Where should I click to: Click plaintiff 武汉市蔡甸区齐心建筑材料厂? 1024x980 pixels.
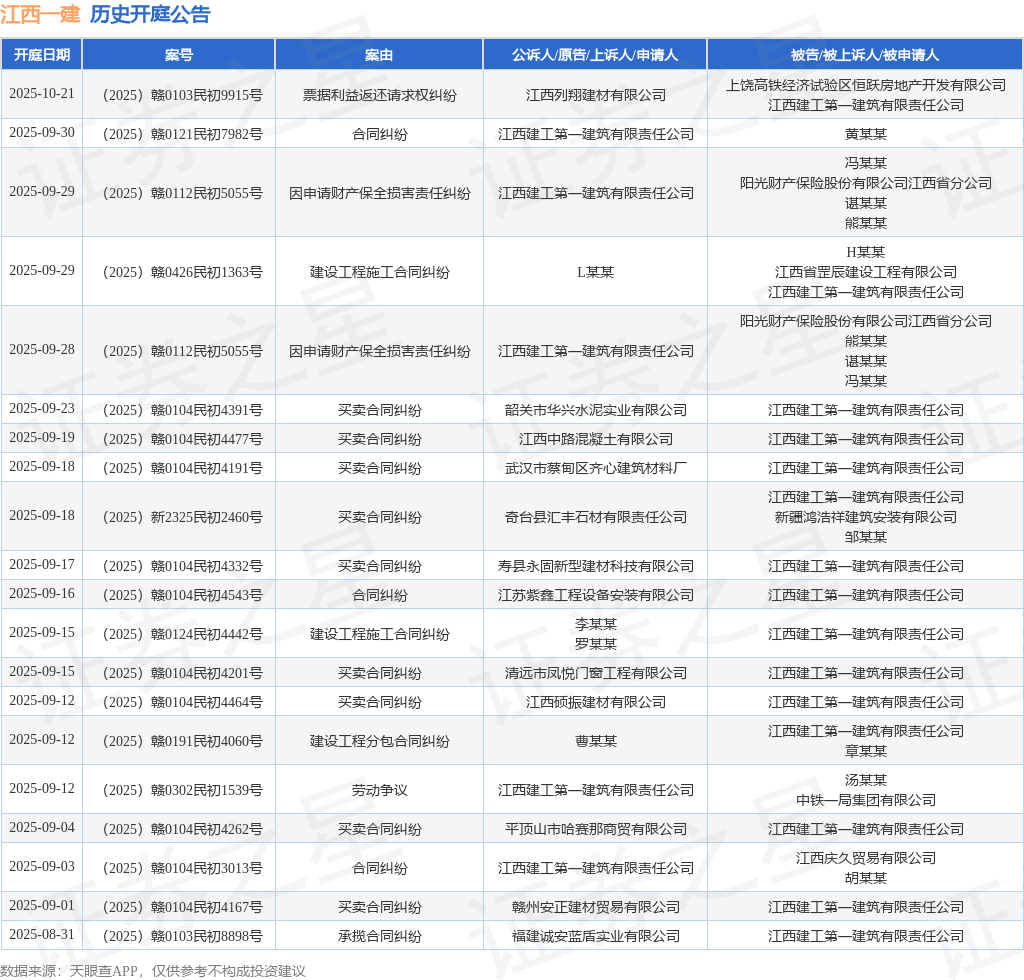click(x=596, y=468)
